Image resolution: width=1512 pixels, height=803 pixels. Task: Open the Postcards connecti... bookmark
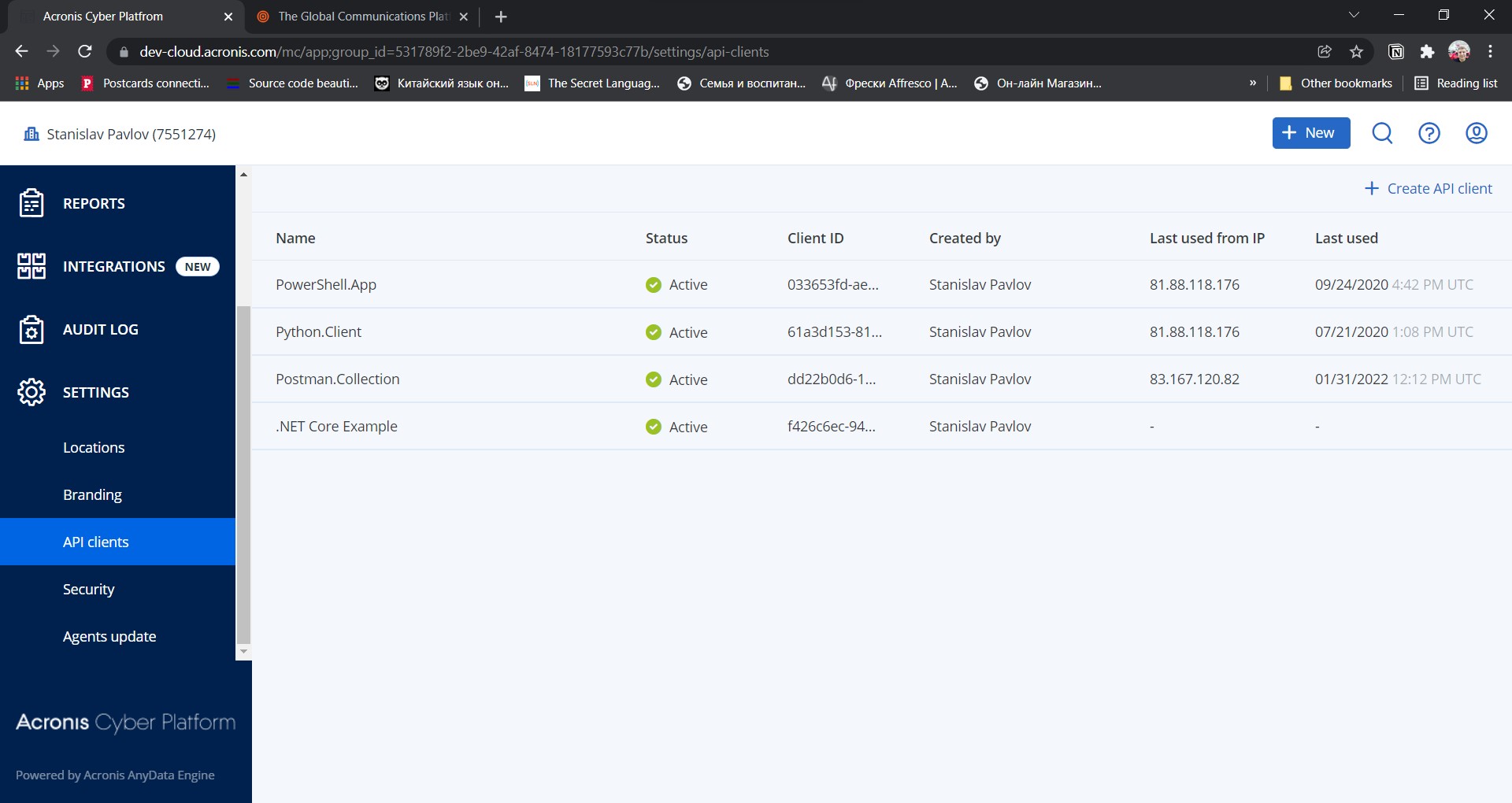pos(146,83)
